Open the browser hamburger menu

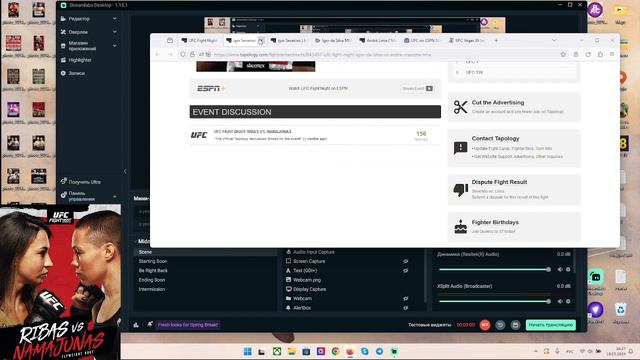click(x=612, y=54)
